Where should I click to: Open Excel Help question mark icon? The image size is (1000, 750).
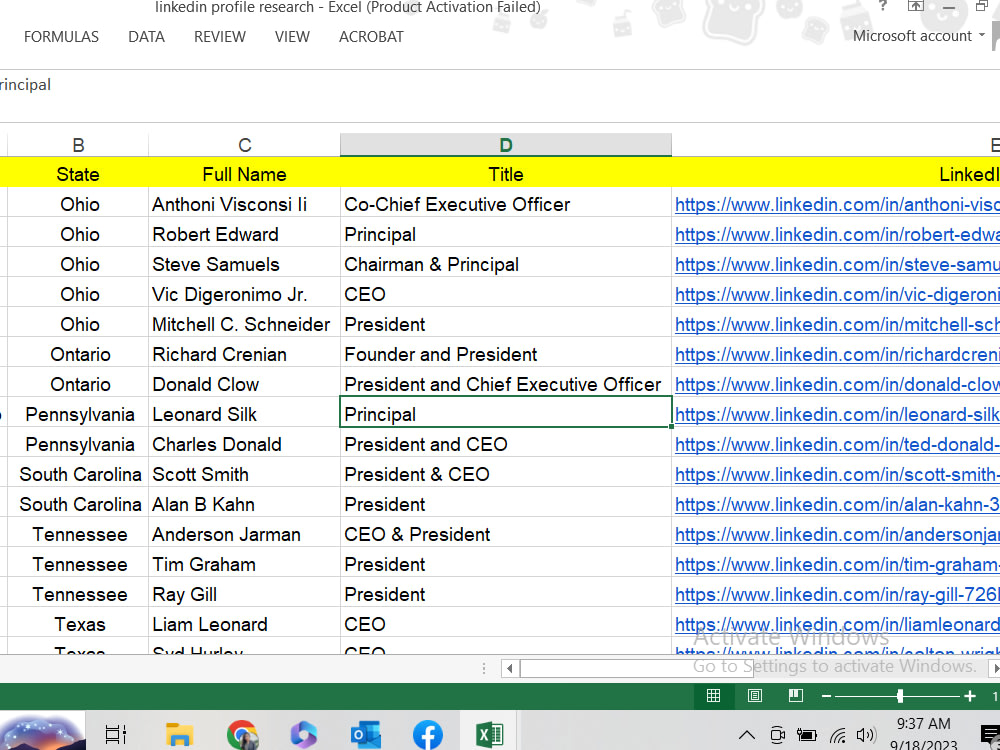883,6
